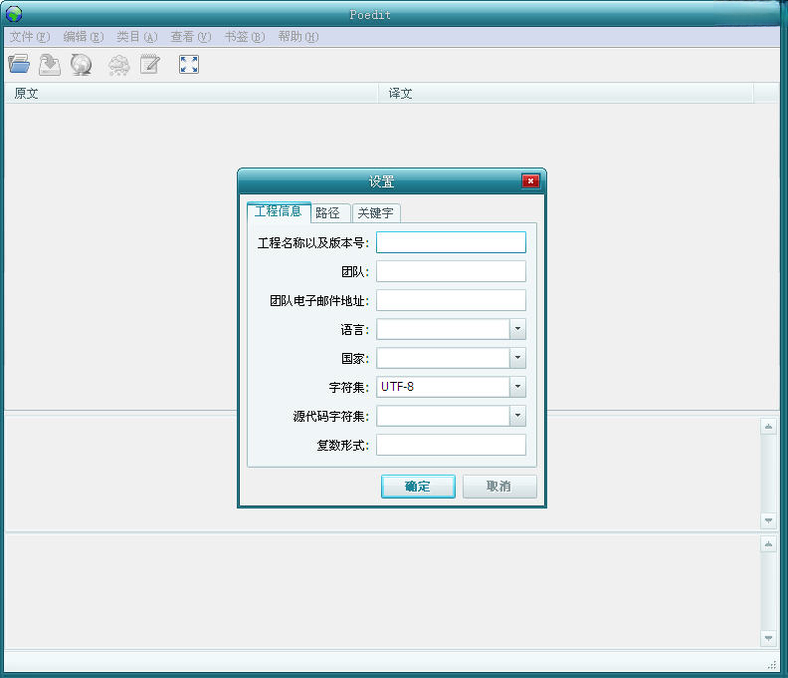Click into the 团队 text field
This screenshot has height=678, width=788.
[x=451, y=271]
